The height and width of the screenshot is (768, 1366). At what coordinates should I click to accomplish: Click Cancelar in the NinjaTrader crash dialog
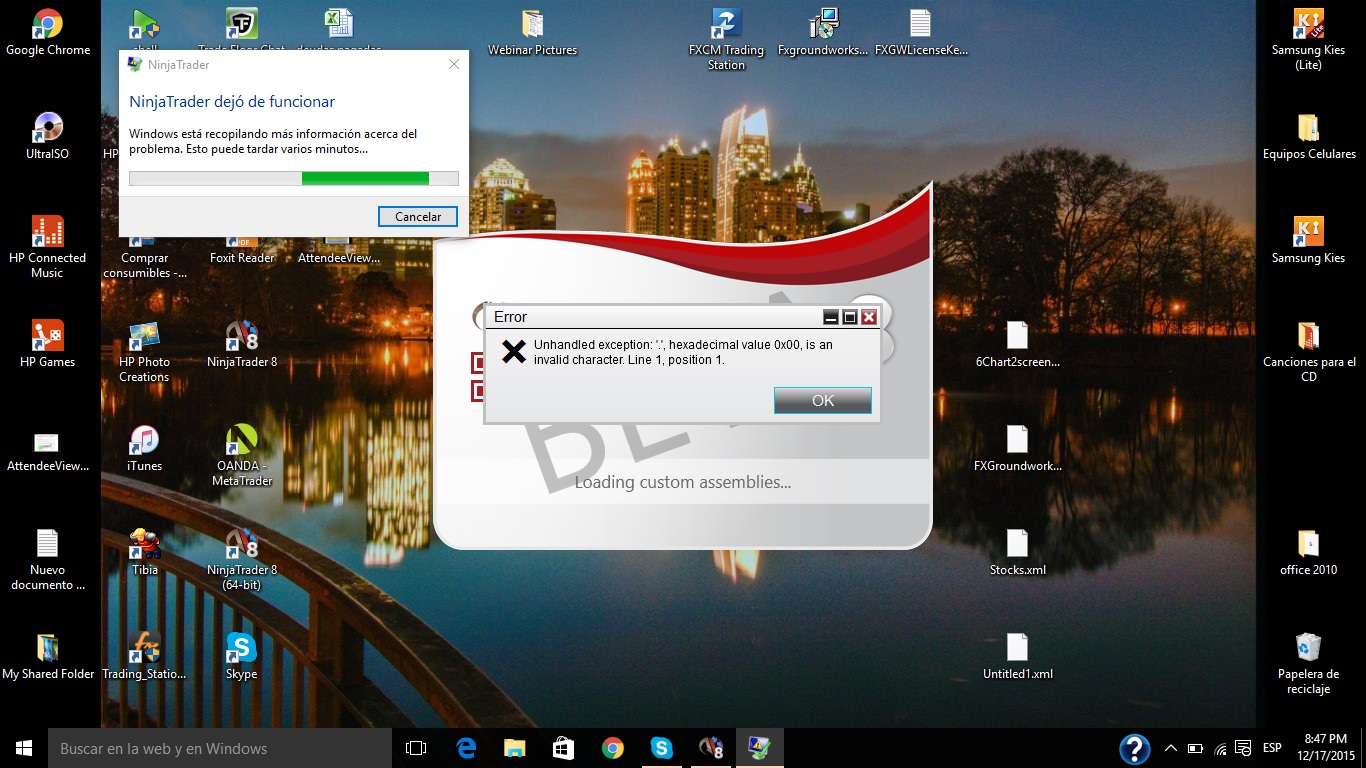(x=418, y=216)
